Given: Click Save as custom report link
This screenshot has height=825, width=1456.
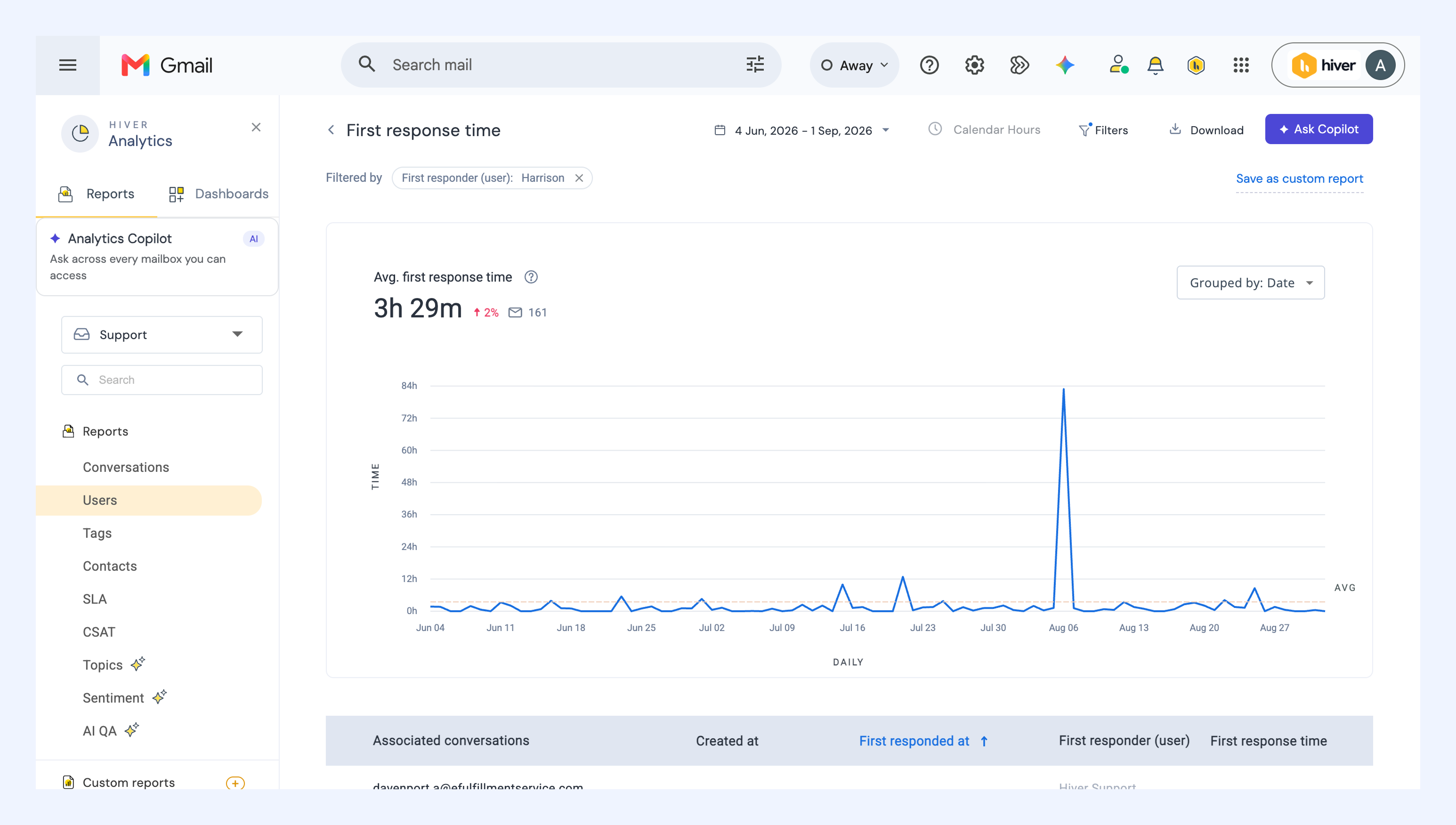Looking at the screenshot, I should tap(1299, 178).
